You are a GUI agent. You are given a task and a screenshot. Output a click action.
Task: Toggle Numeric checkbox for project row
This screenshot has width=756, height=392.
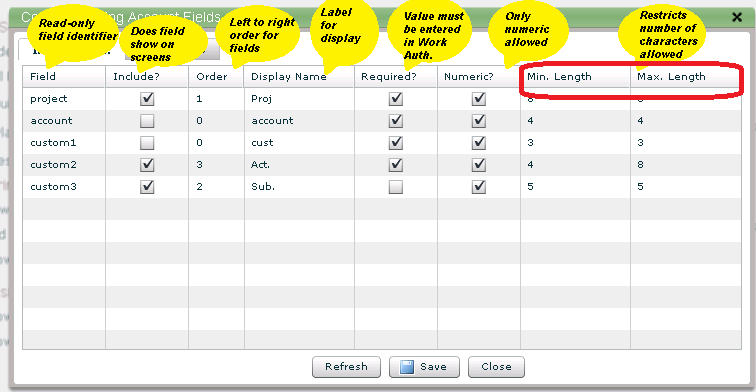[479, 99]
